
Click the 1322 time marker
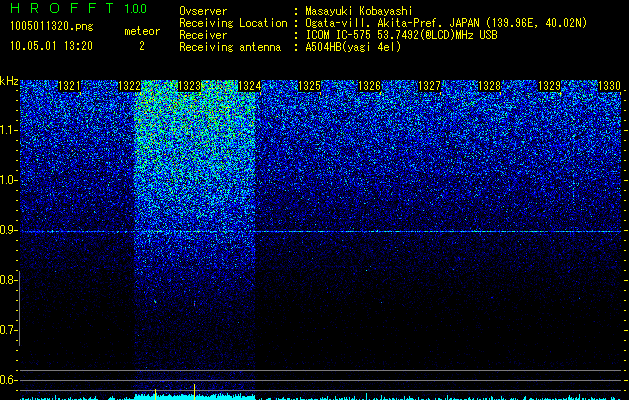click(129, 86)
